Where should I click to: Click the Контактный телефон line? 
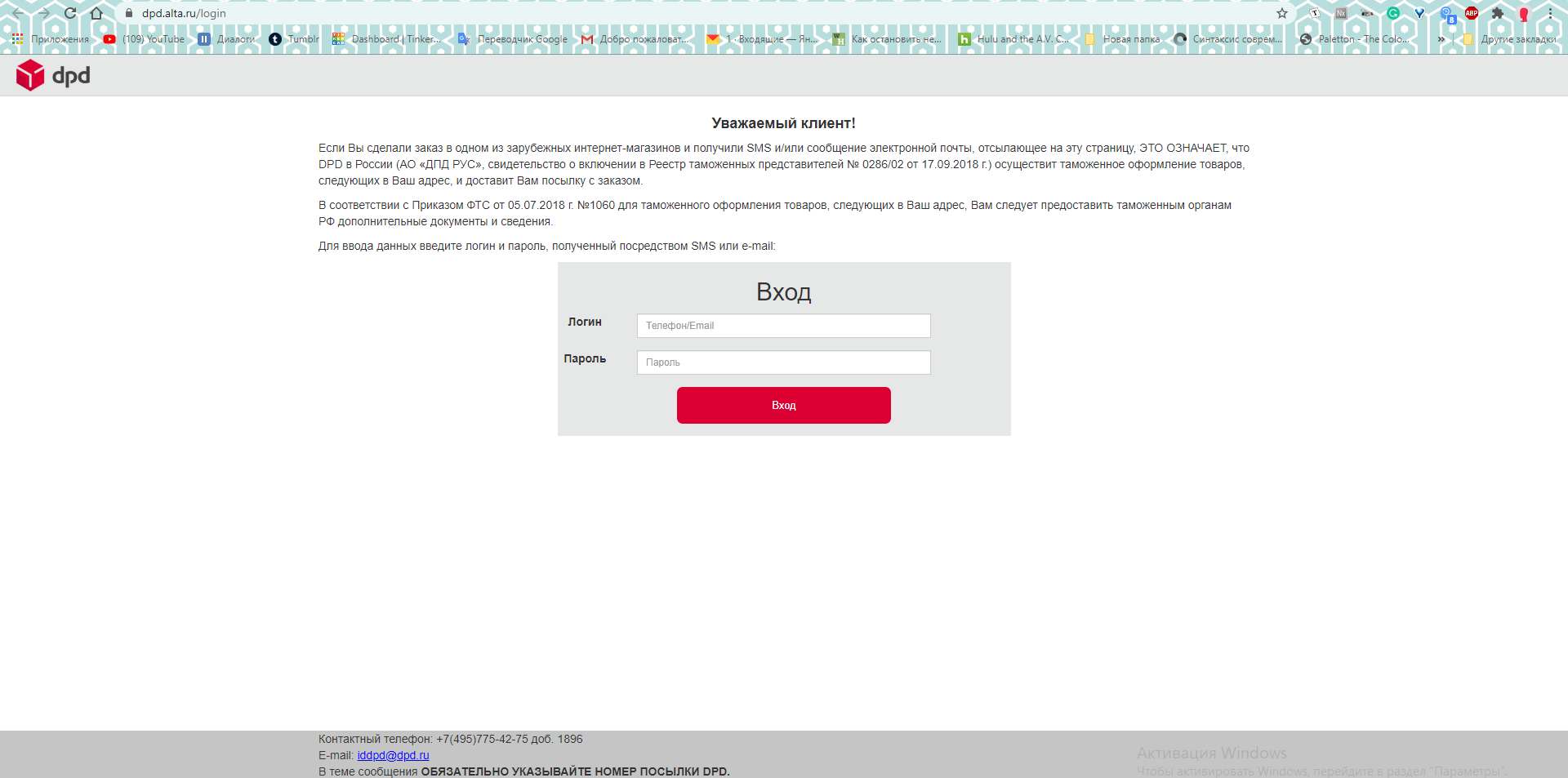(450, 739)
